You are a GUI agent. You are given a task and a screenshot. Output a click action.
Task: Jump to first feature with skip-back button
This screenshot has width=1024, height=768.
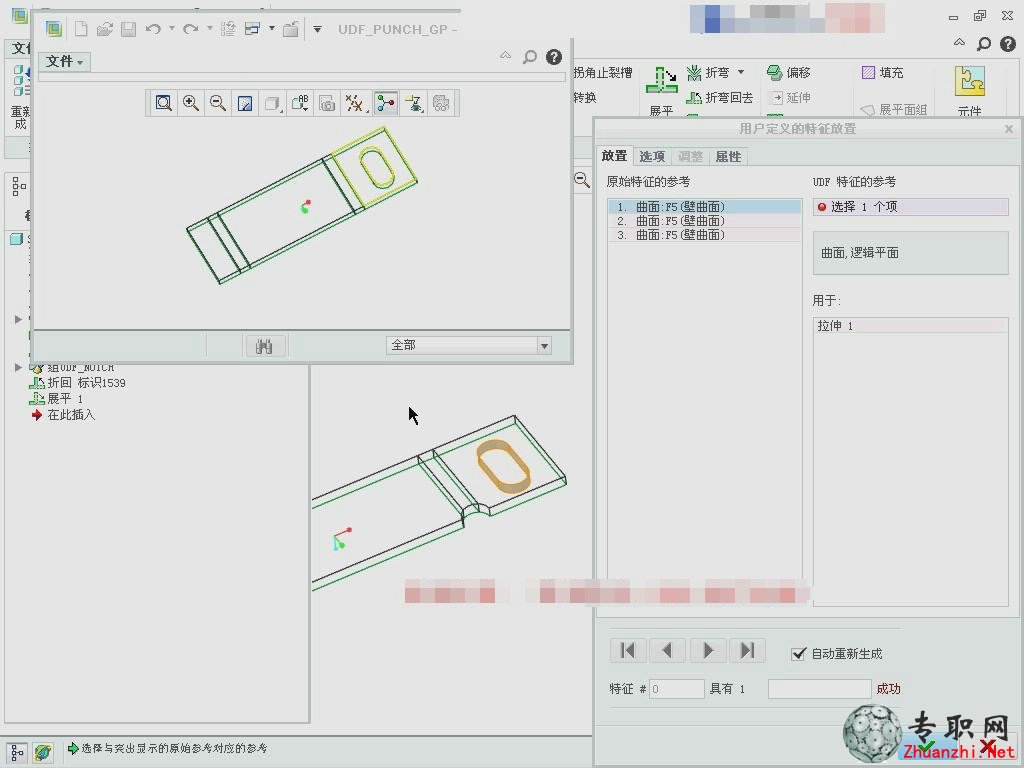click(628, 650)
